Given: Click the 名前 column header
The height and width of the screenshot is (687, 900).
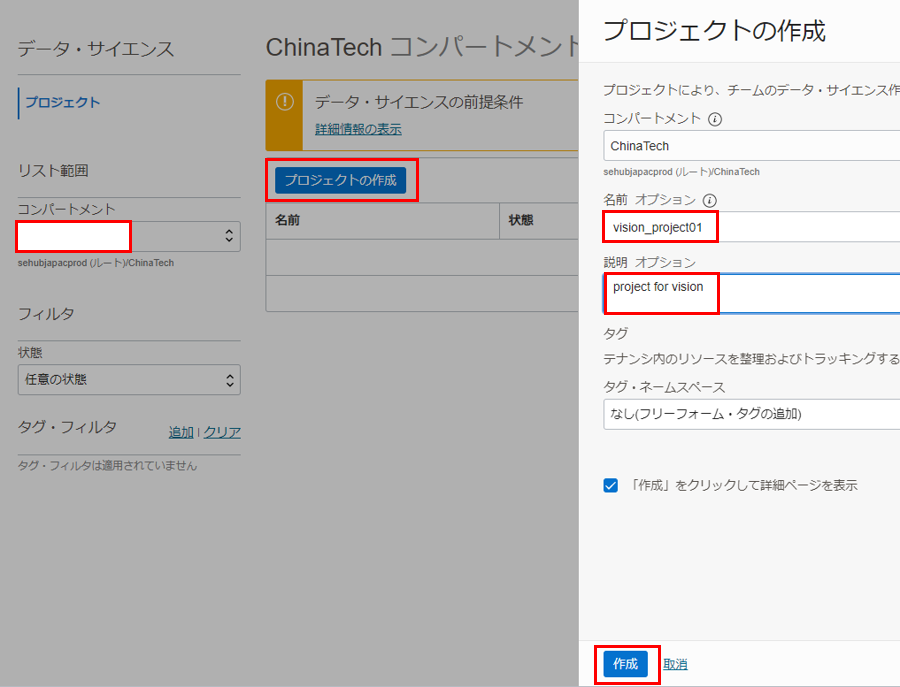Looking at the screenshot, I should [x=288, y=220].
